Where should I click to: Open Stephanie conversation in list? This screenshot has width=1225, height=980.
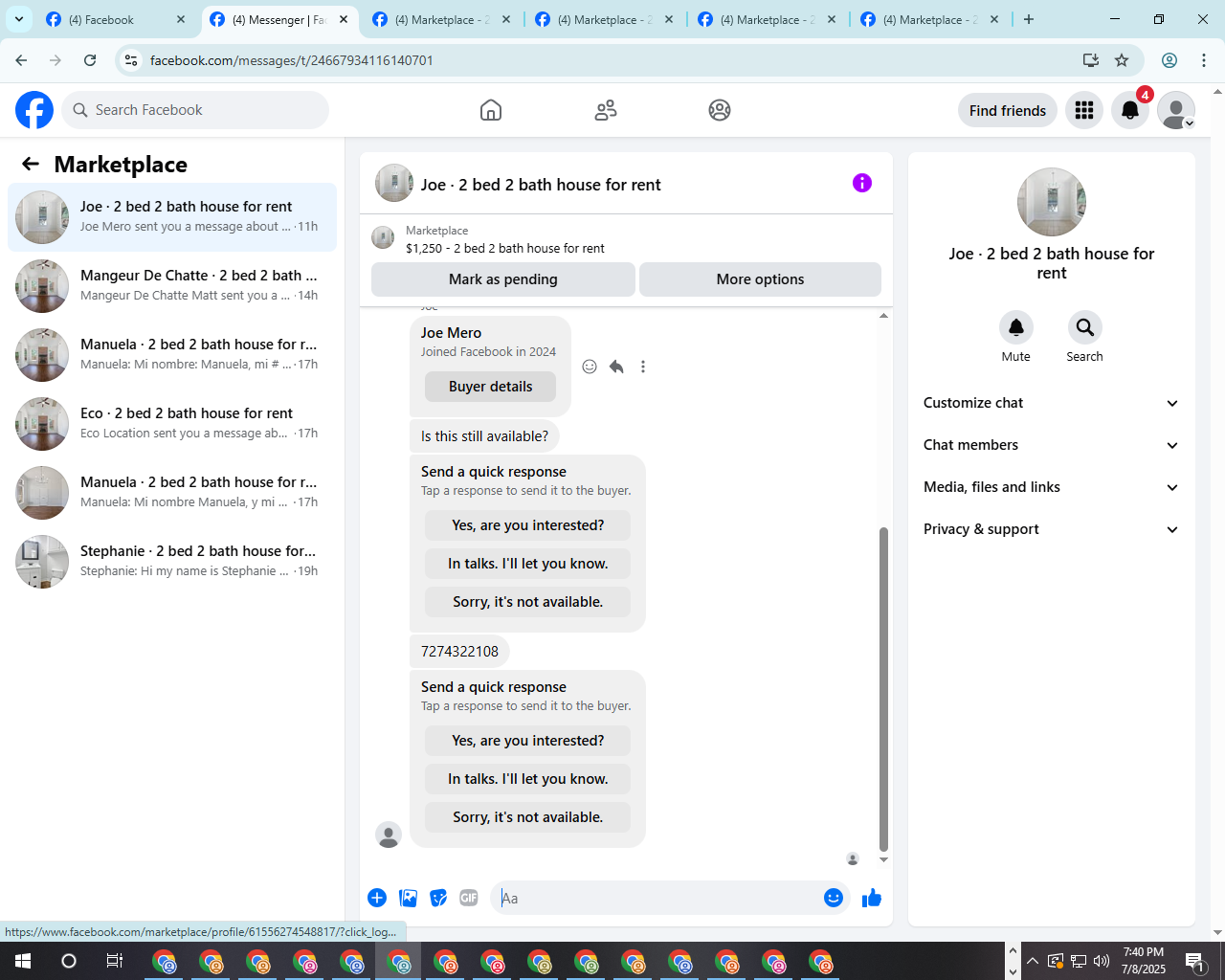coord(172,562)
